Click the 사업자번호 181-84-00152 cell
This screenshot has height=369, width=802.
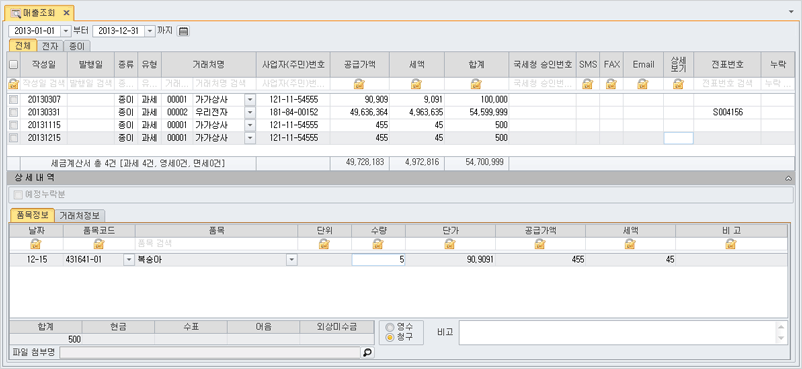293,112
